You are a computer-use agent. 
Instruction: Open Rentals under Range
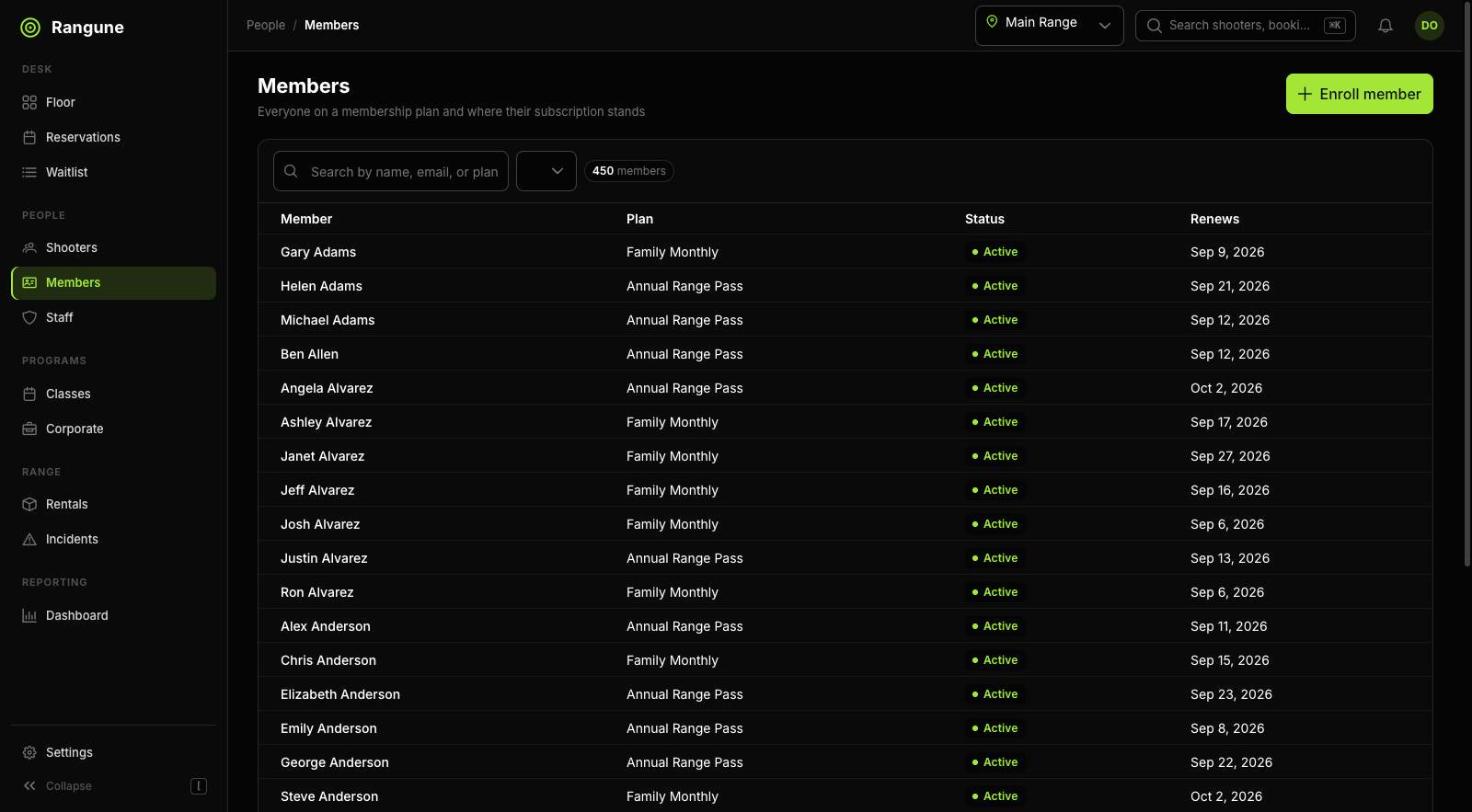[x=113, y=504]
